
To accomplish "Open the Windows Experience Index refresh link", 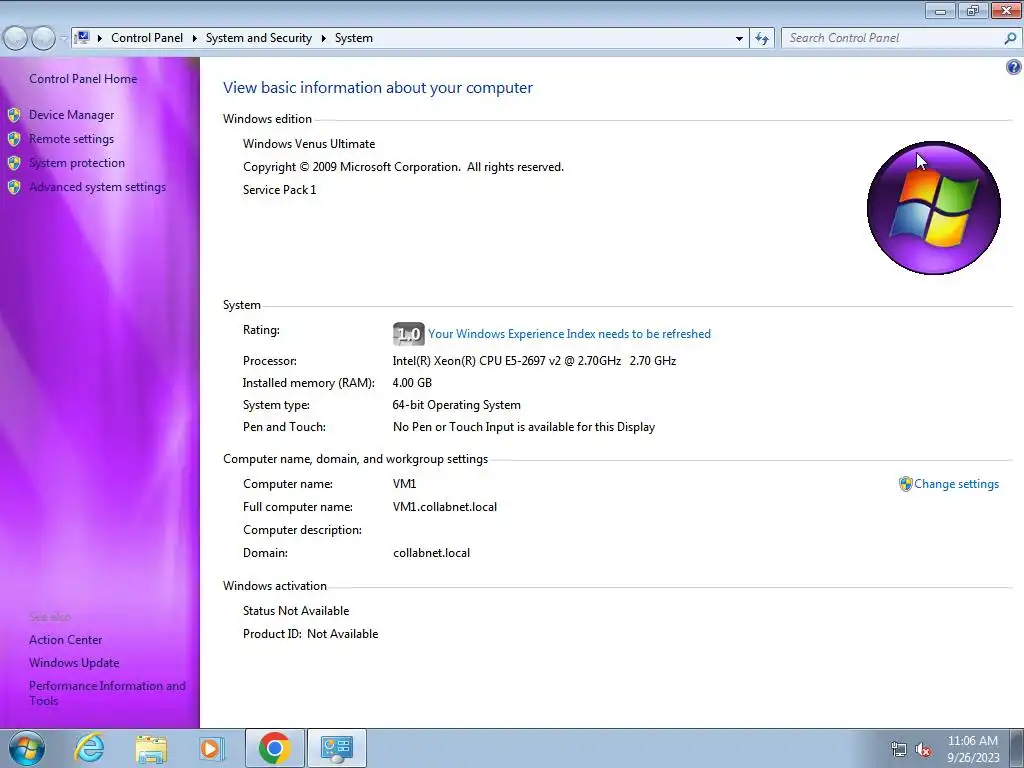I will coord(569,334).
